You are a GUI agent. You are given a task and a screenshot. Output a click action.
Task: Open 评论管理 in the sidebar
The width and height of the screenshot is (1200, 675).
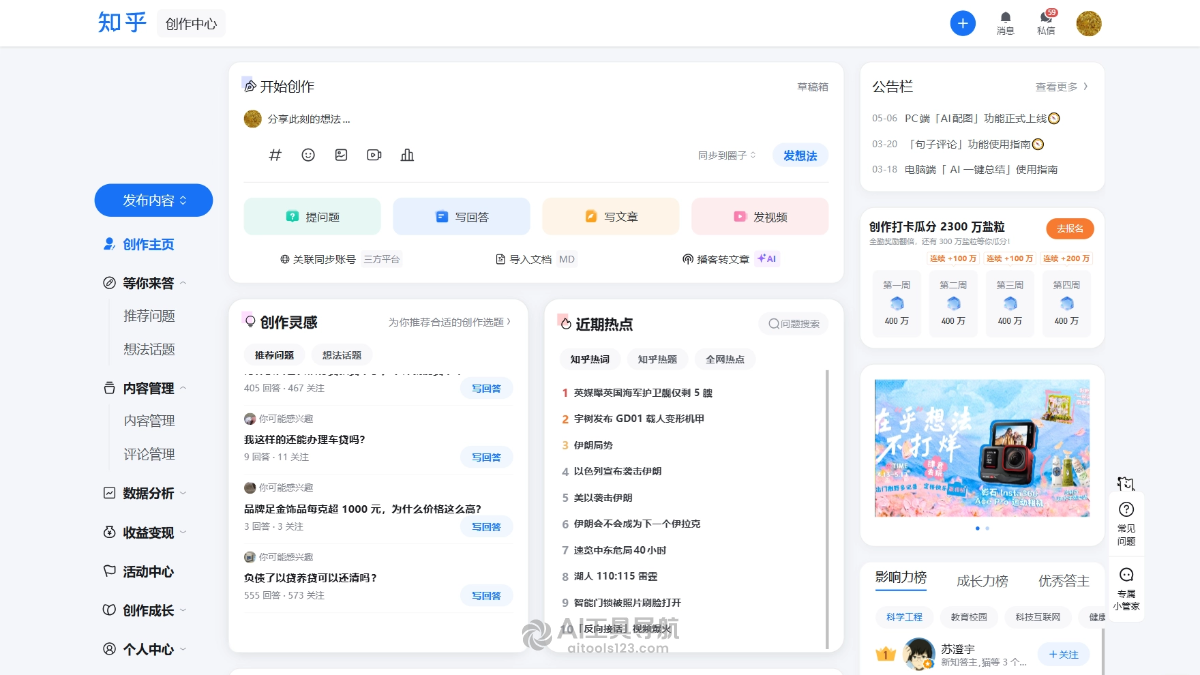pyautogui.click(x=149, y=454)
